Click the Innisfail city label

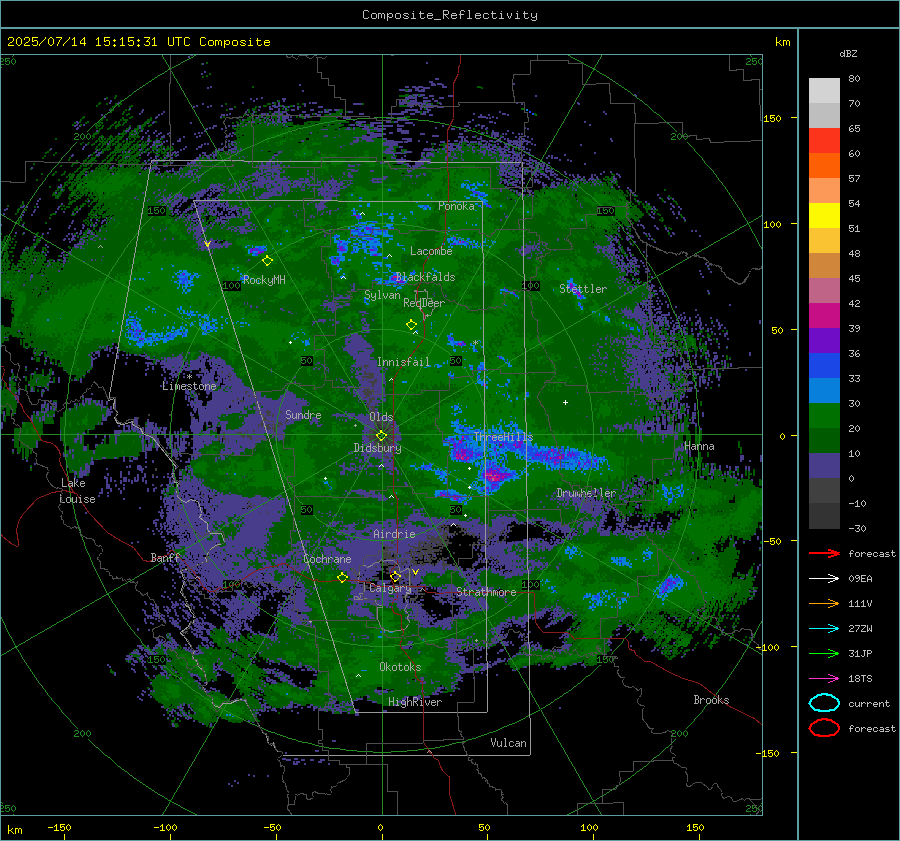(x=404, y=362)
